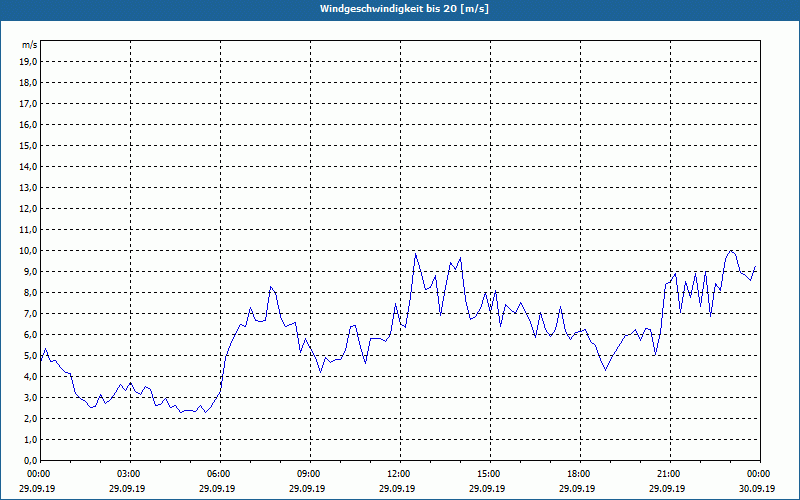Click the 12,0 y-axis label
The height and width of the screenshot is (500, 800).
tap(28, 209)
